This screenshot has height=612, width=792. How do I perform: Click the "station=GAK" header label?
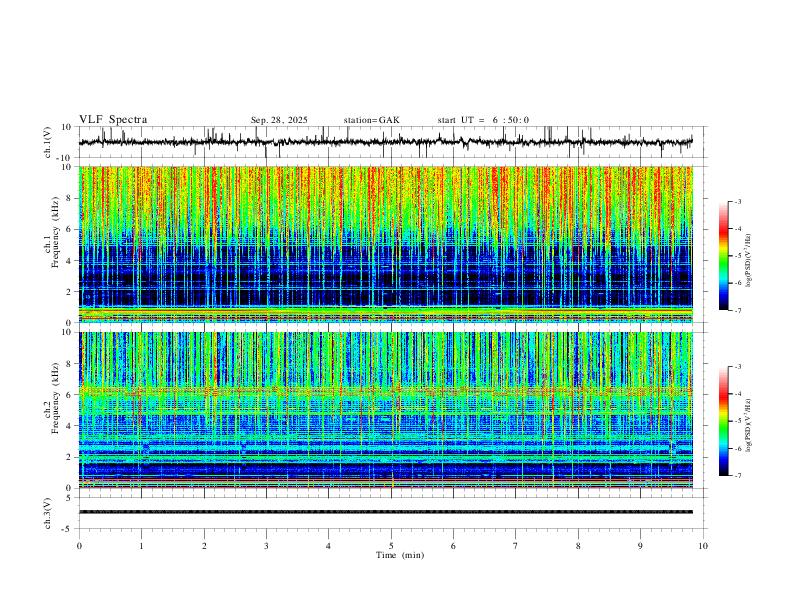coord(371,120)
